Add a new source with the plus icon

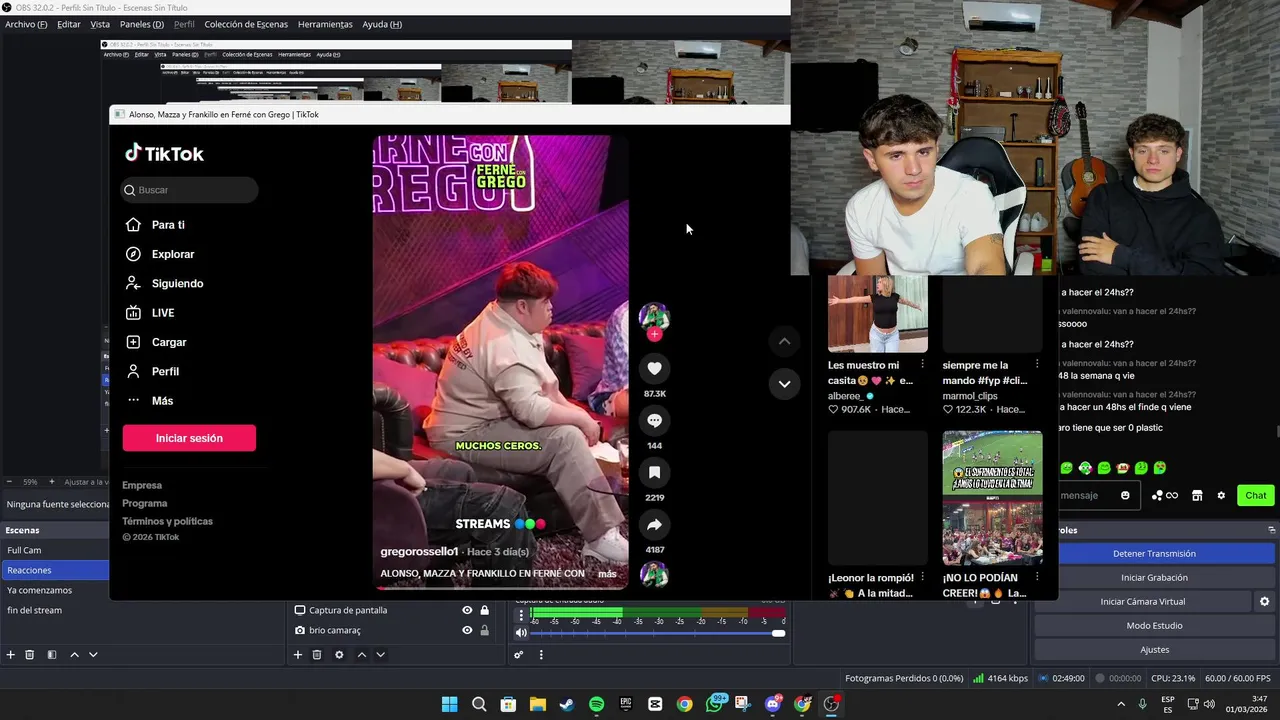(x=297, y=655)
